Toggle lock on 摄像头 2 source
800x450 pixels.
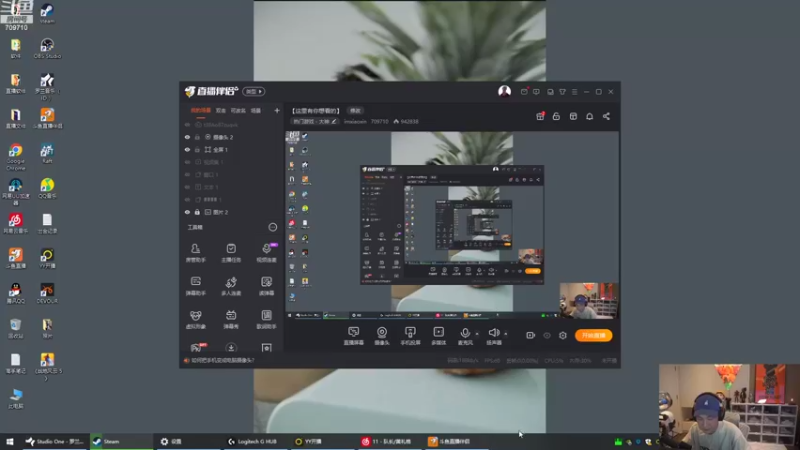pyautogui.click(x=197, y=137)
